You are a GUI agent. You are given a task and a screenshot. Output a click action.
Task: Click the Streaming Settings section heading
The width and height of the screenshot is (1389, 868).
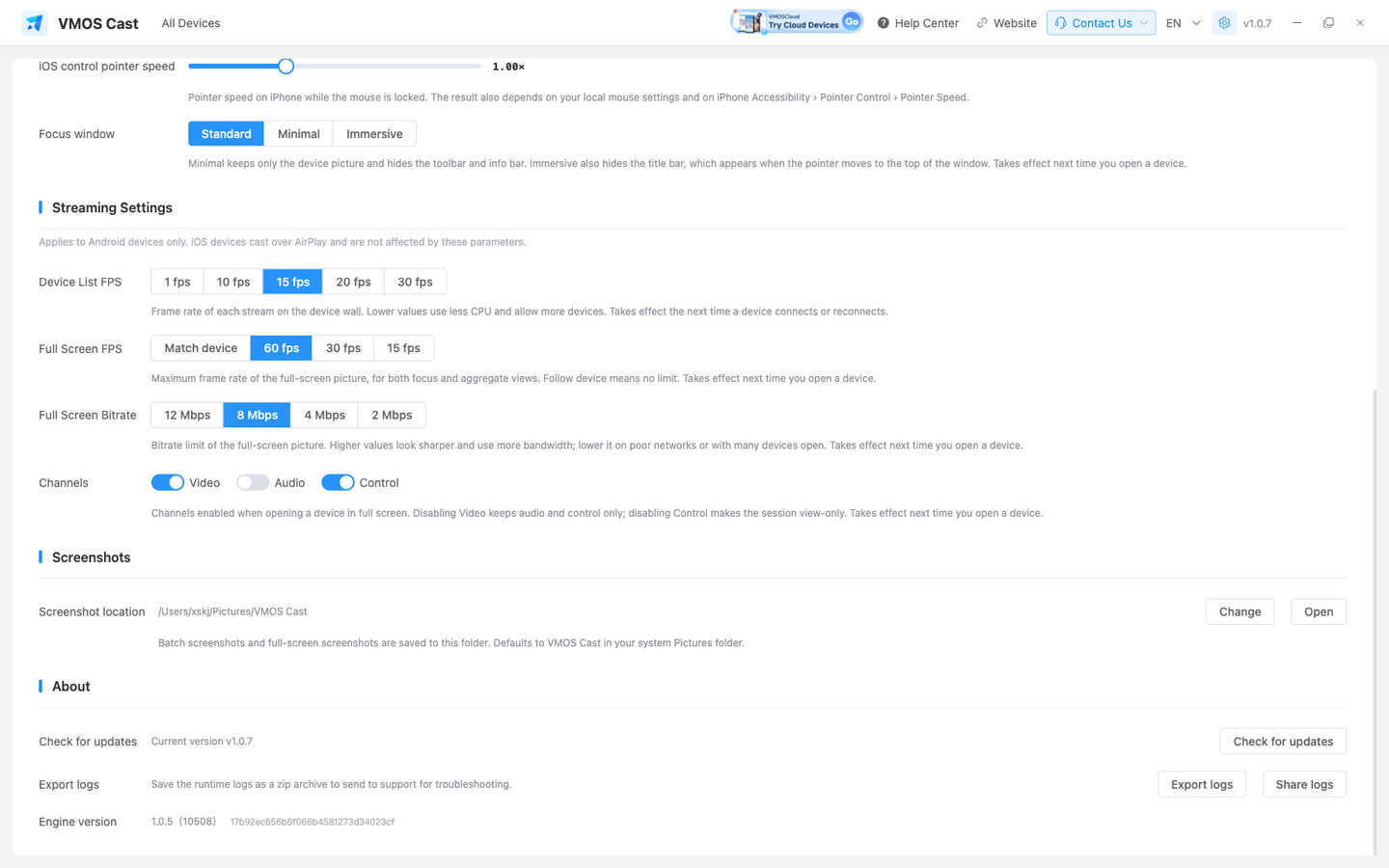pos(112,207)
